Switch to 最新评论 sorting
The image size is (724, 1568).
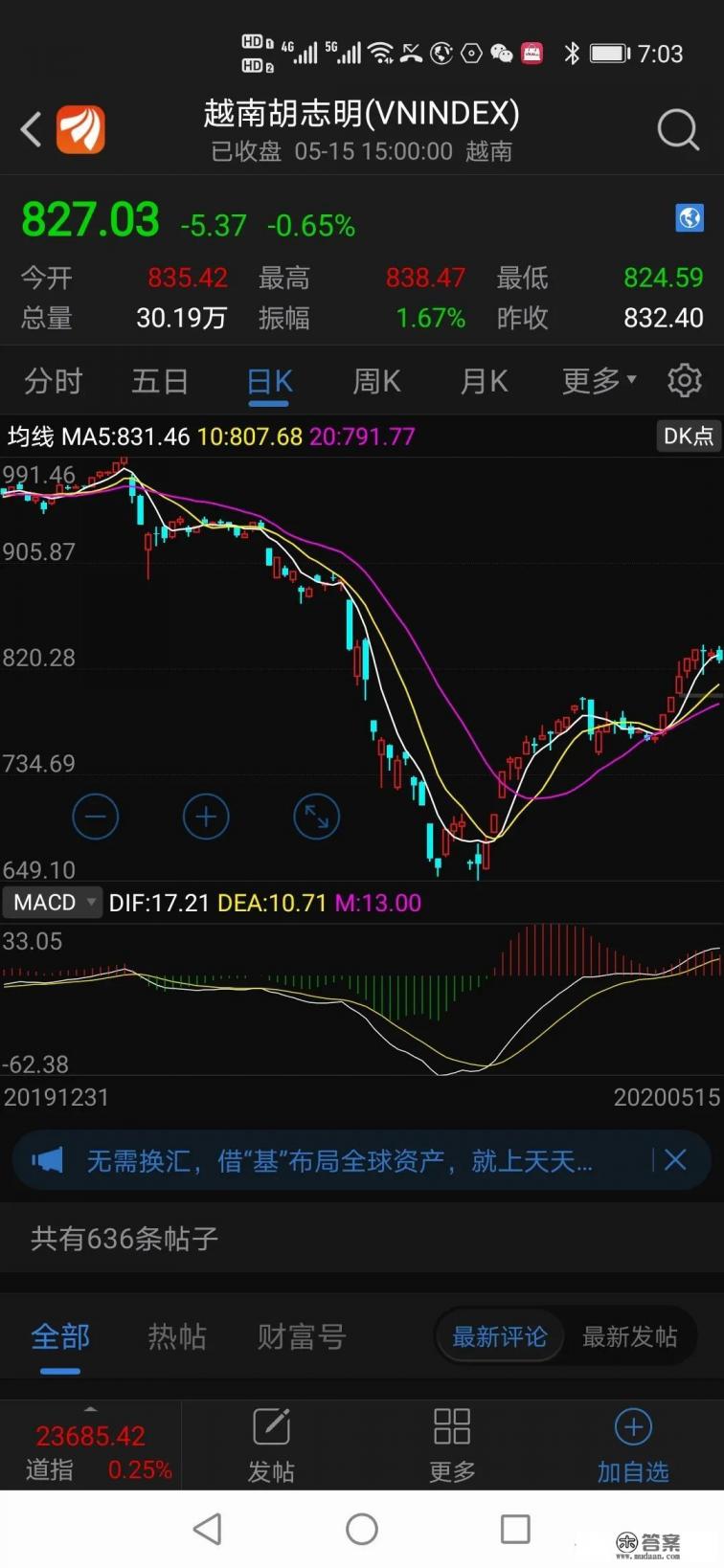coord(499,1336)
